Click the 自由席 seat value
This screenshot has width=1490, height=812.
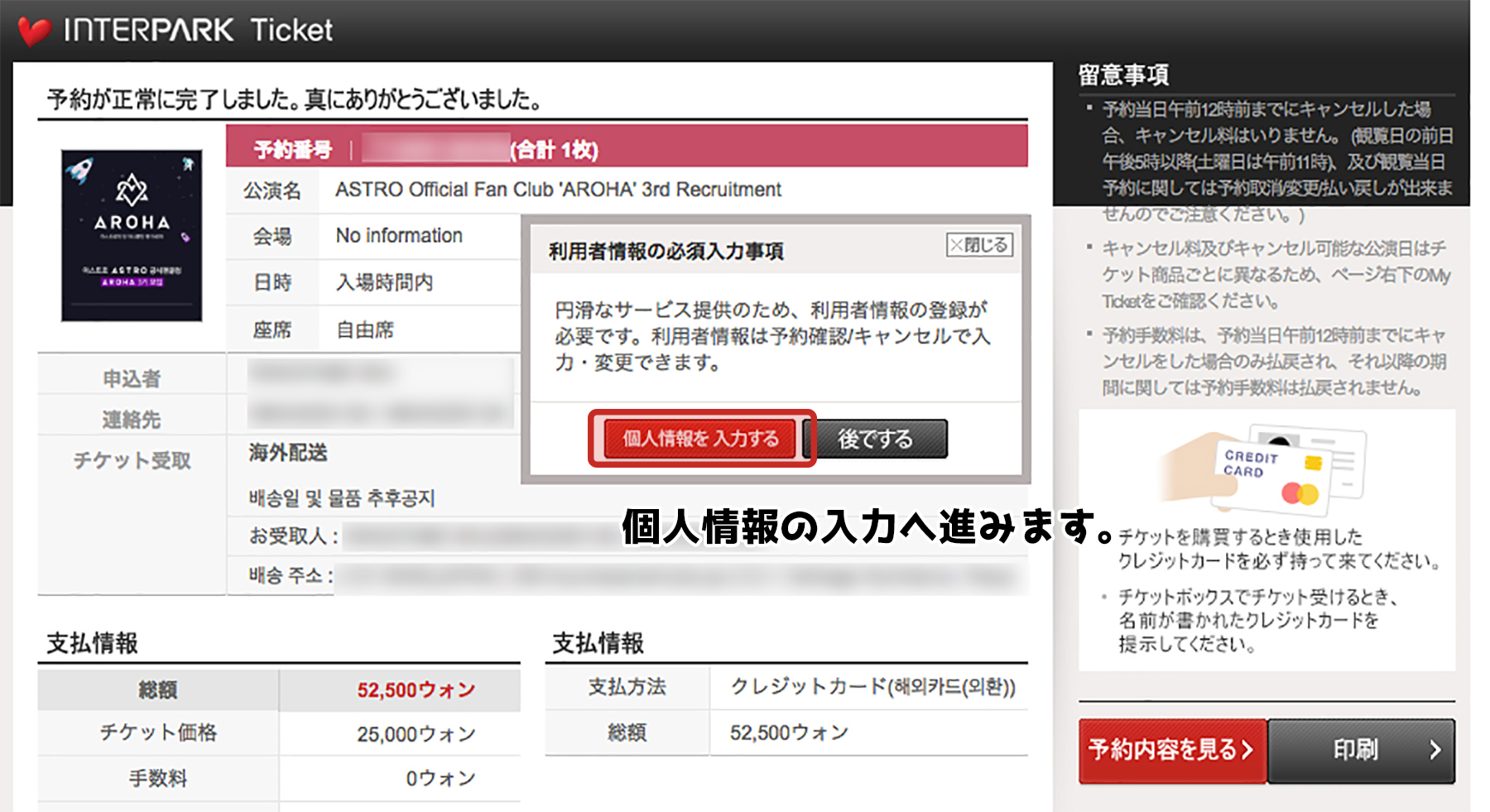tap(365, 329)
